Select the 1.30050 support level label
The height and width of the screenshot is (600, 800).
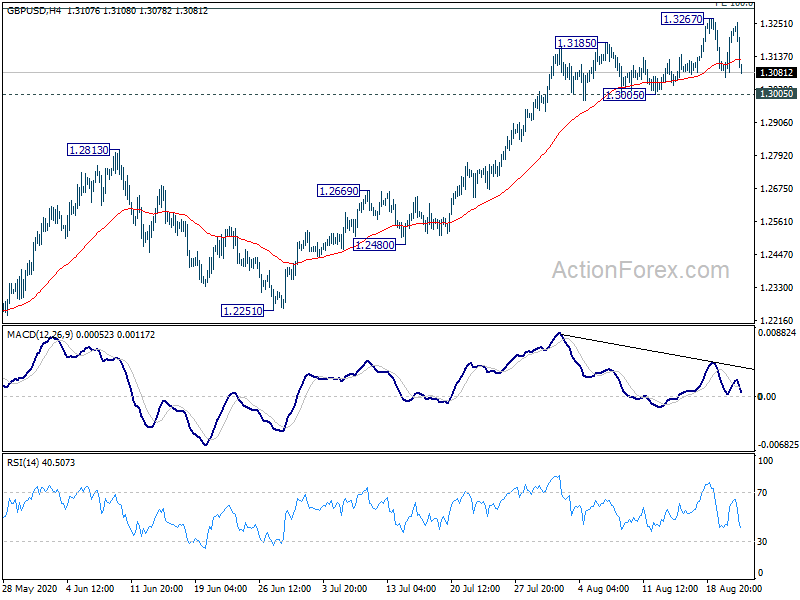pos(624,94)
